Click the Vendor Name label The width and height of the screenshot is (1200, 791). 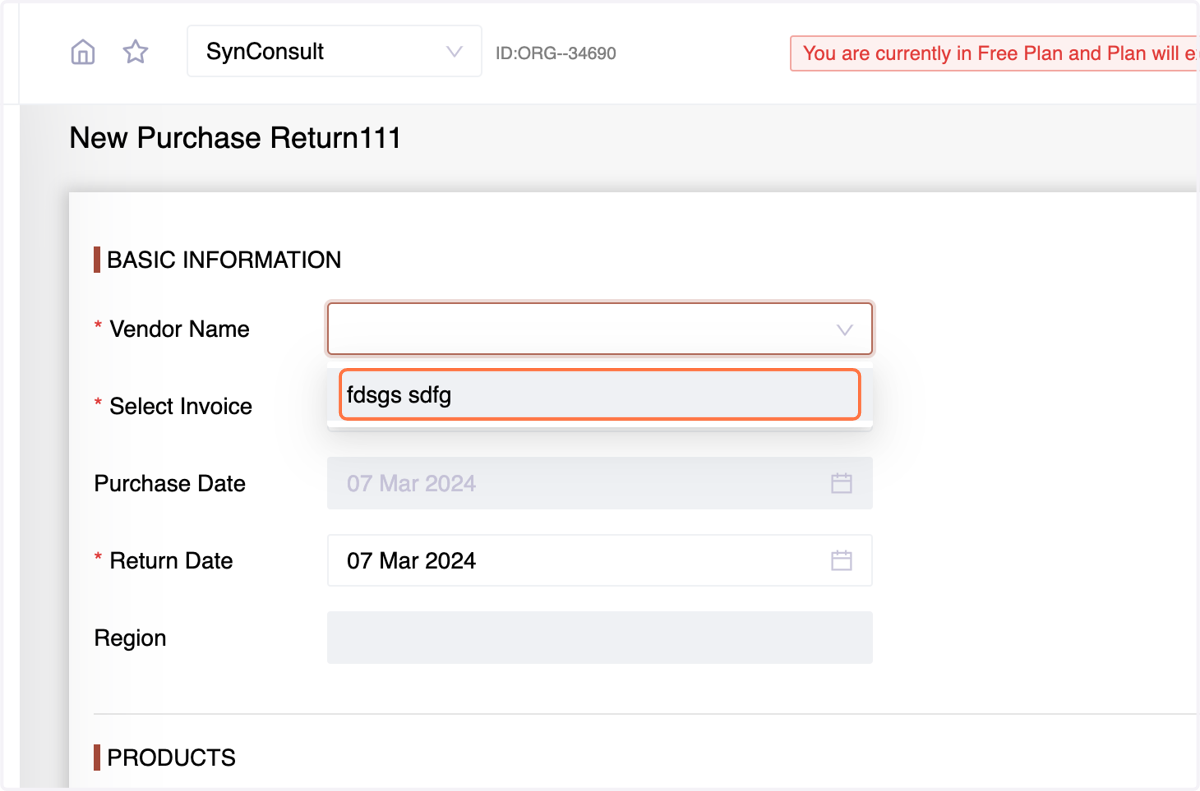[x=180, y=329]
